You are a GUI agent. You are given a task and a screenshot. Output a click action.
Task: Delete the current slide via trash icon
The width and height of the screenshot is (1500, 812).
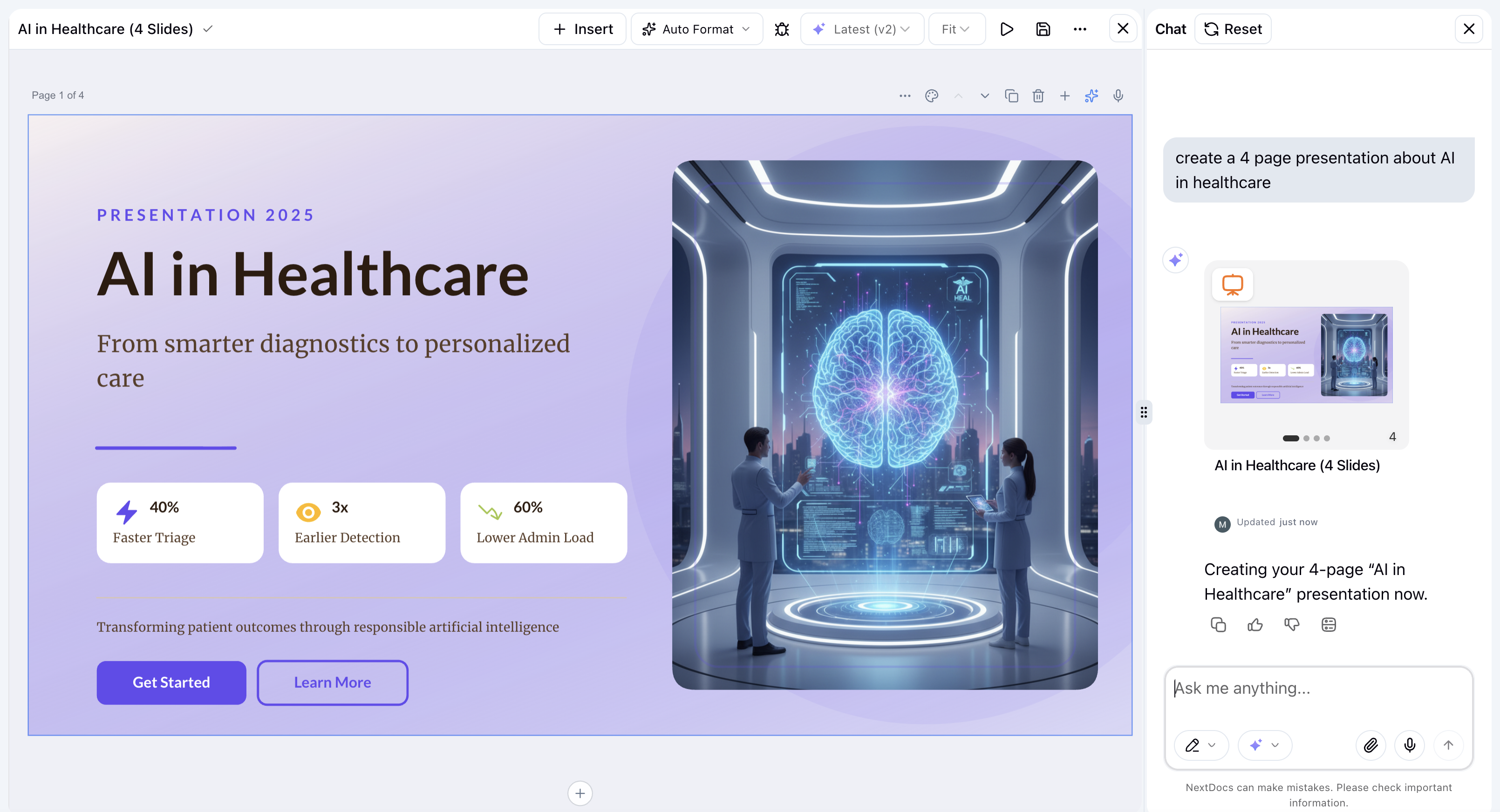coord(1038,95)
